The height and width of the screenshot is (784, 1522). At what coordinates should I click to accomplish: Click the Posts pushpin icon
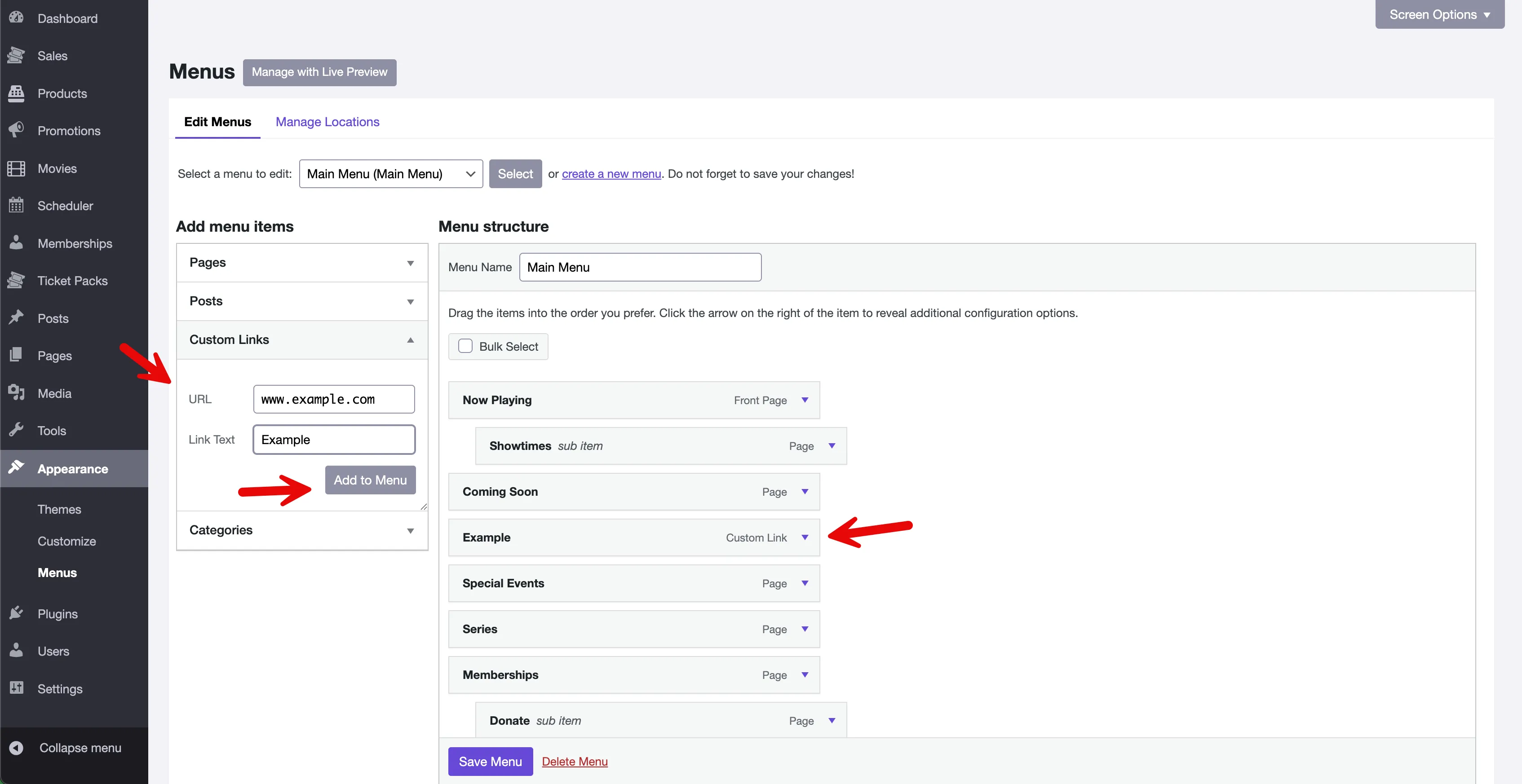click(16, 317)
